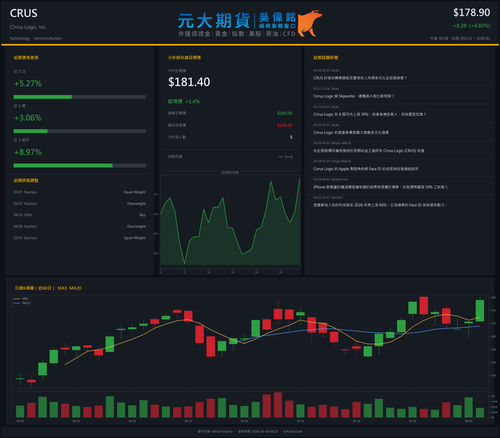Click the analyst count value 5
Screen dimensions: 500x438
point(291,137)
